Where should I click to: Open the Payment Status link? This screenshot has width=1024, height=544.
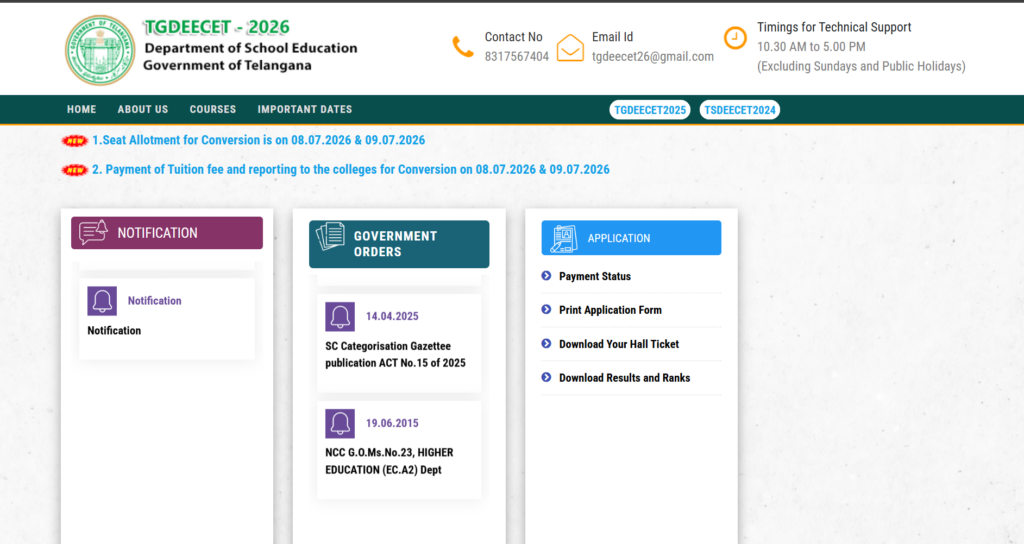pyautogui.click(x=595, y=276)
